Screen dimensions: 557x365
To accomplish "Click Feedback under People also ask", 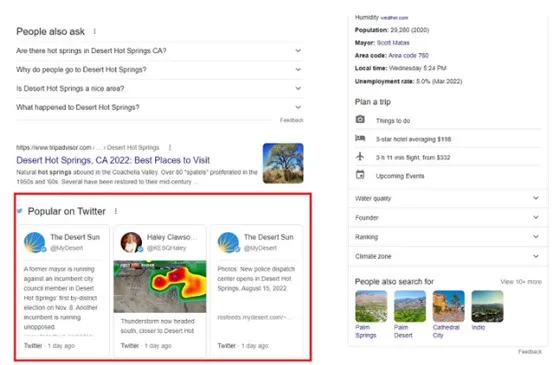I will tap(291, 120).
